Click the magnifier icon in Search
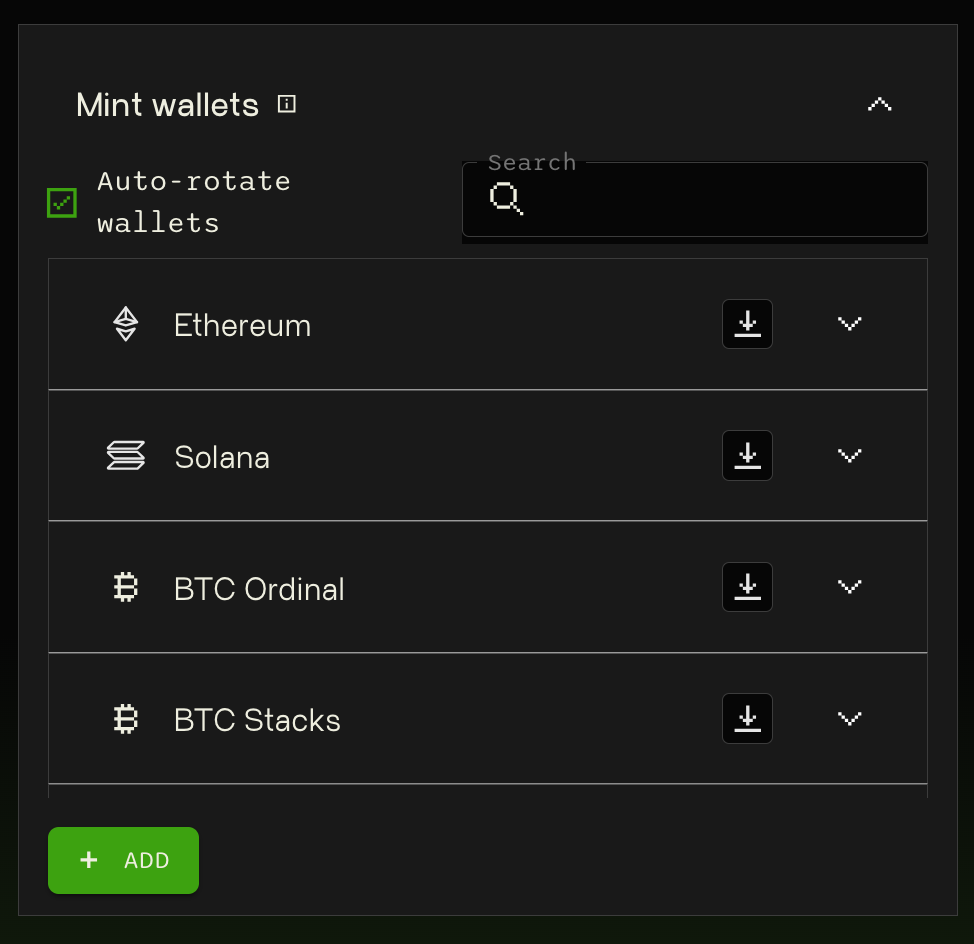Screen dimensions: 974x944 (x=506, y=199)
